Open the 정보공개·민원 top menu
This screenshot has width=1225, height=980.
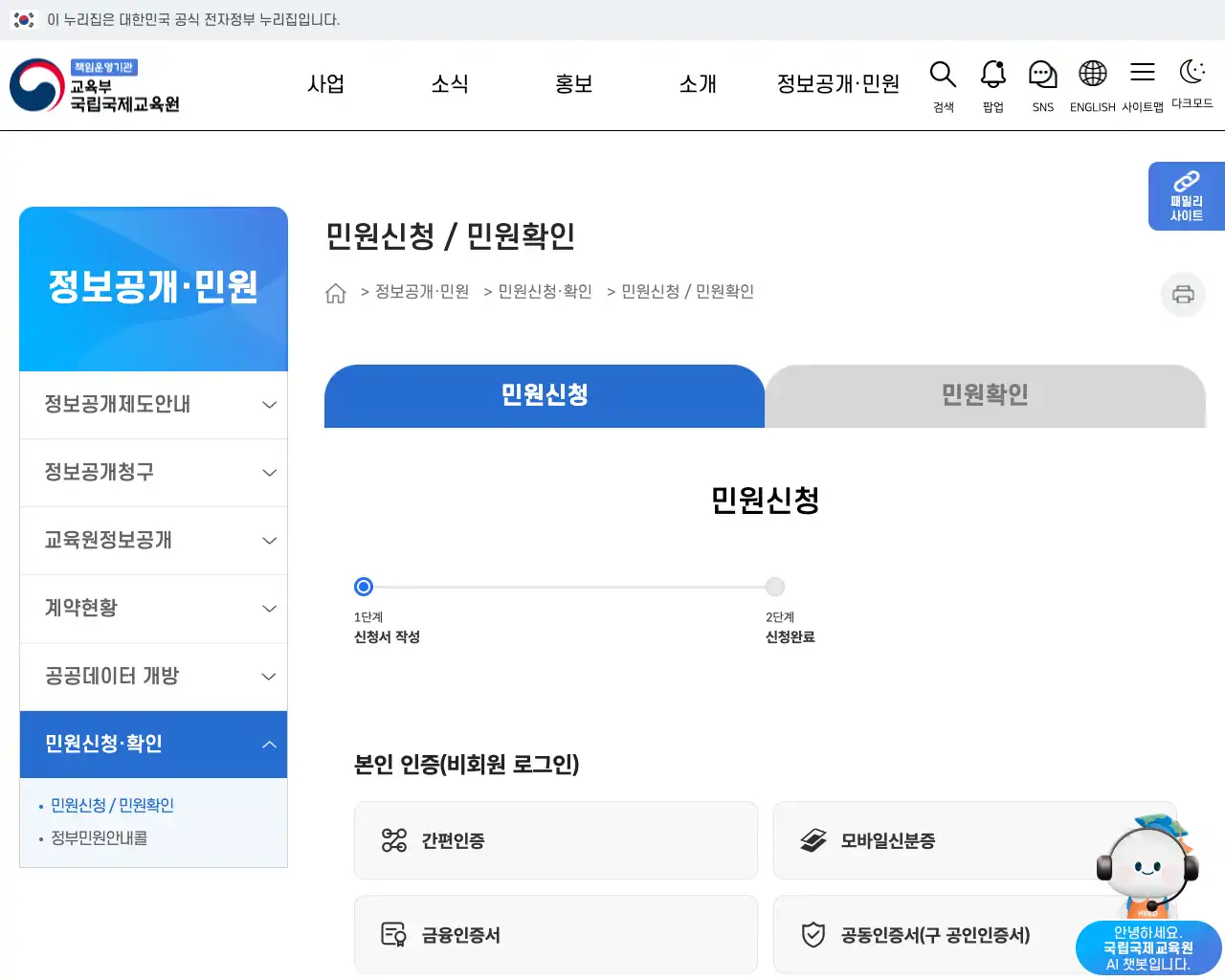[838, 84]
